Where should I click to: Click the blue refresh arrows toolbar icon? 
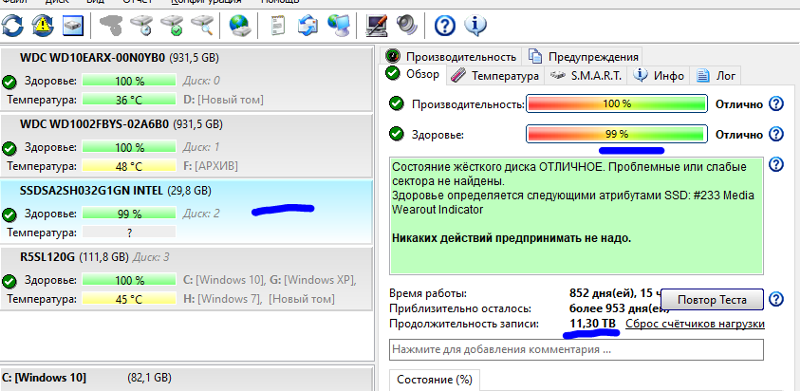(x=13, y=25)
